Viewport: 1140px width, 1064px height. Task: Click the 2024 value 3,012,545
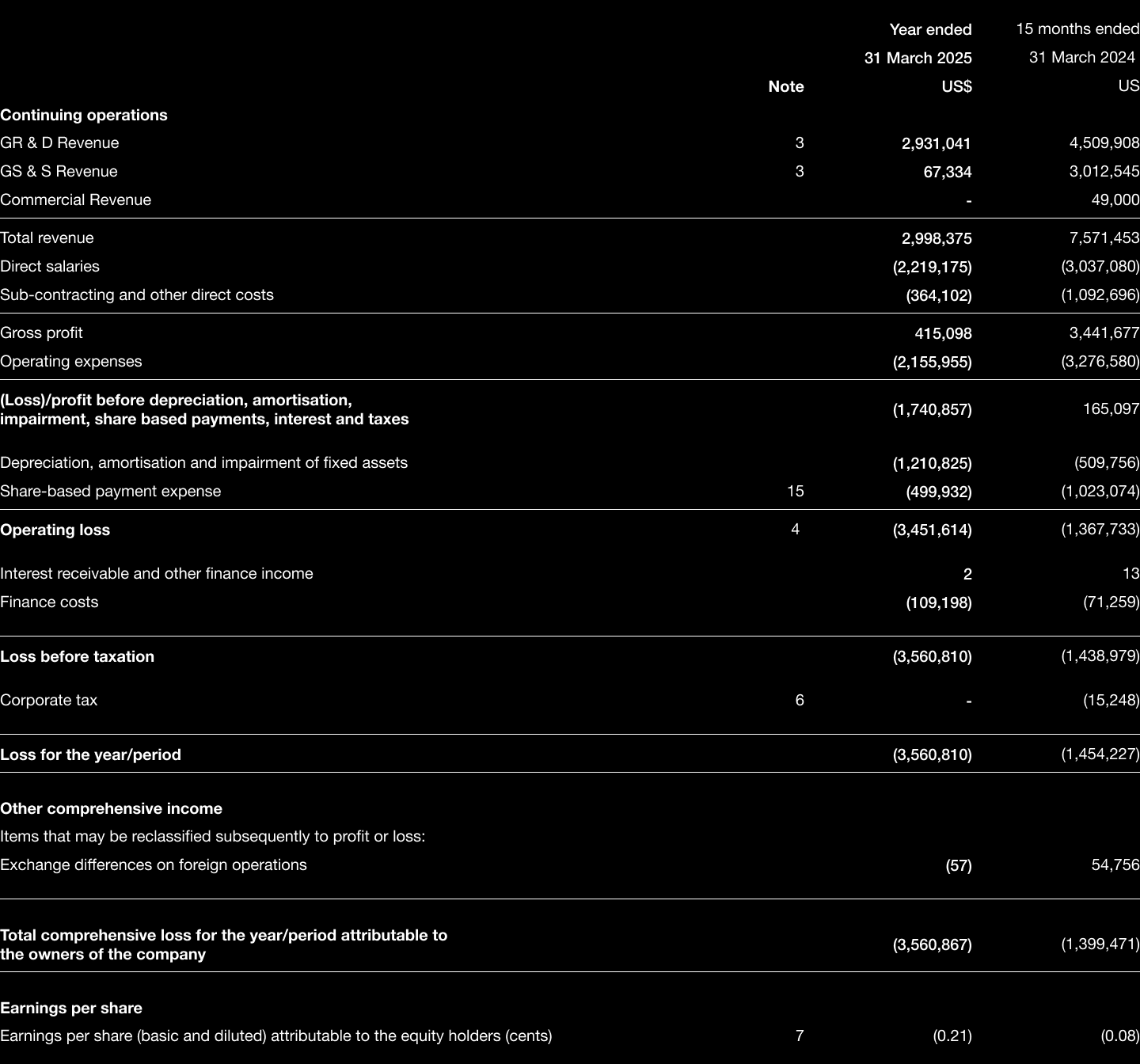pyautogui.click(x=1104, y=172)
